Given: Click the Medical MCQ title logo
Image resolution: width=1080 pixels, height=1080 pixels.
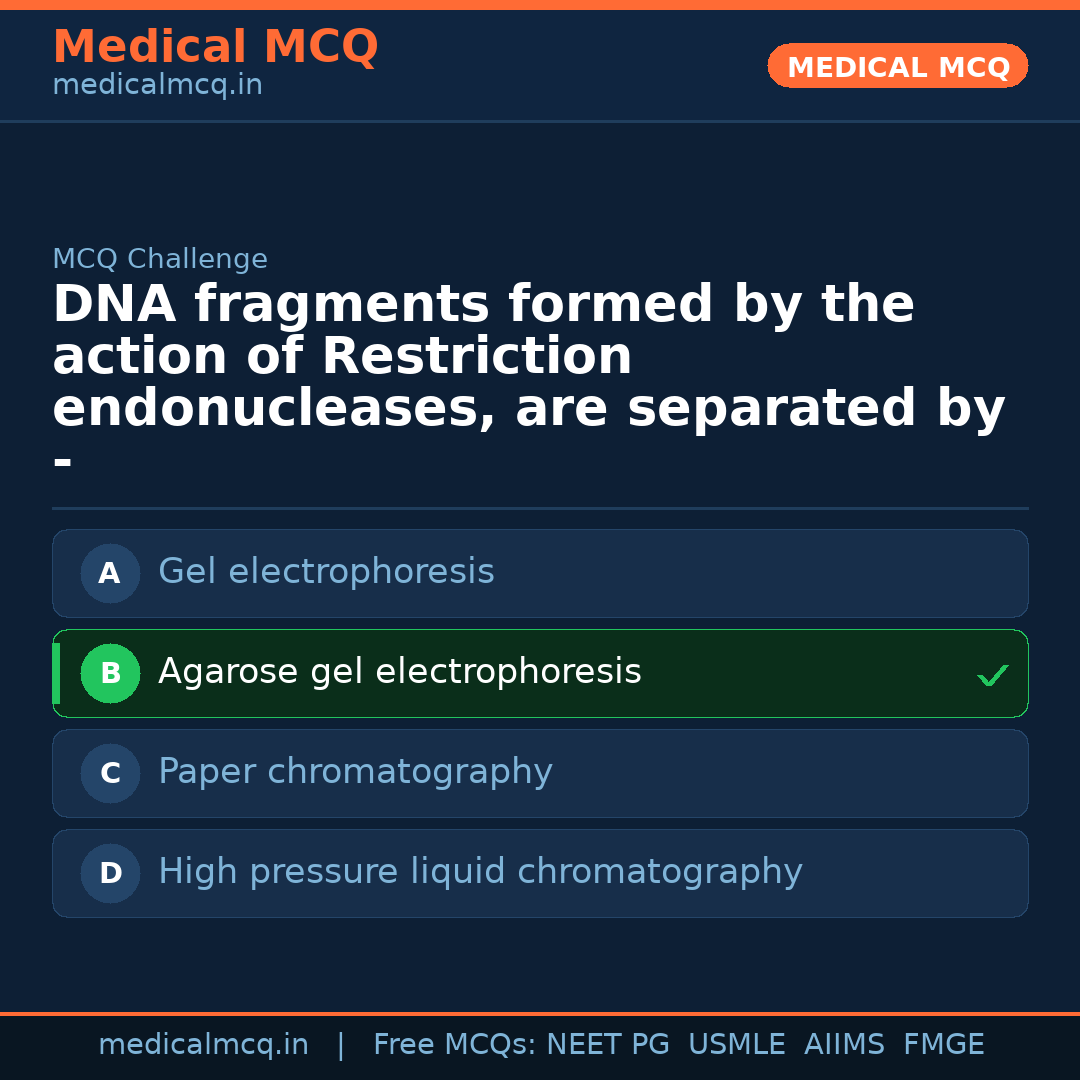Looking at the screenshot, I should pos(215,47).
